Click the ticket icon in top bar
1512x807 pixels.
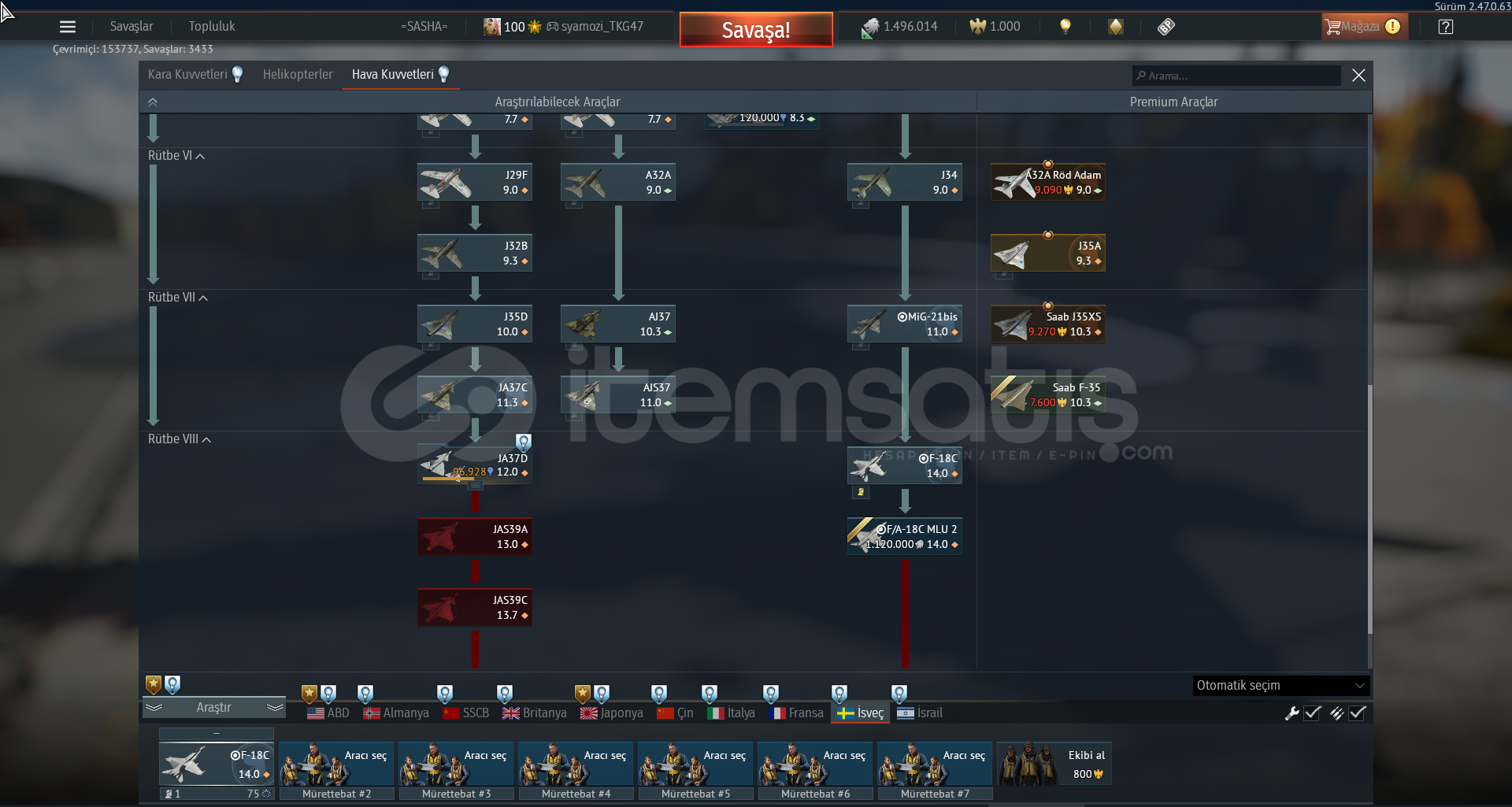click(x=1166, y=27)
